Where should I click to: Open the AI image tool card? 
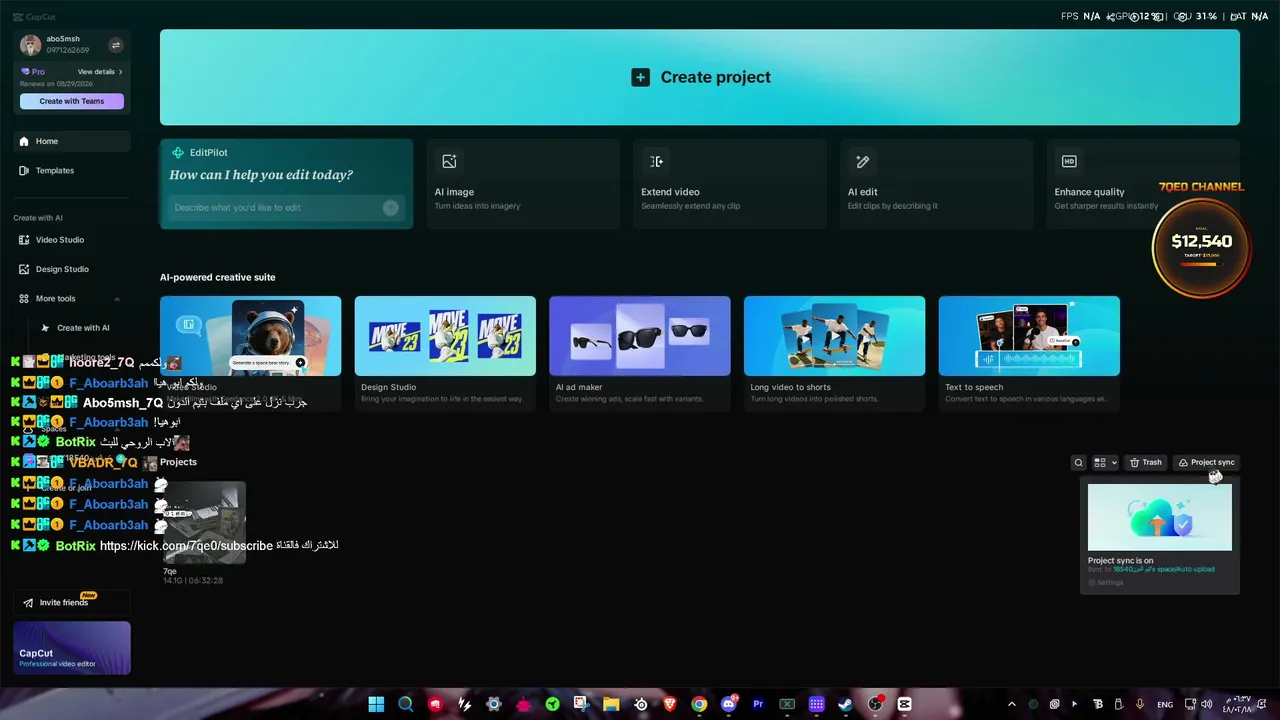point(523,184)
